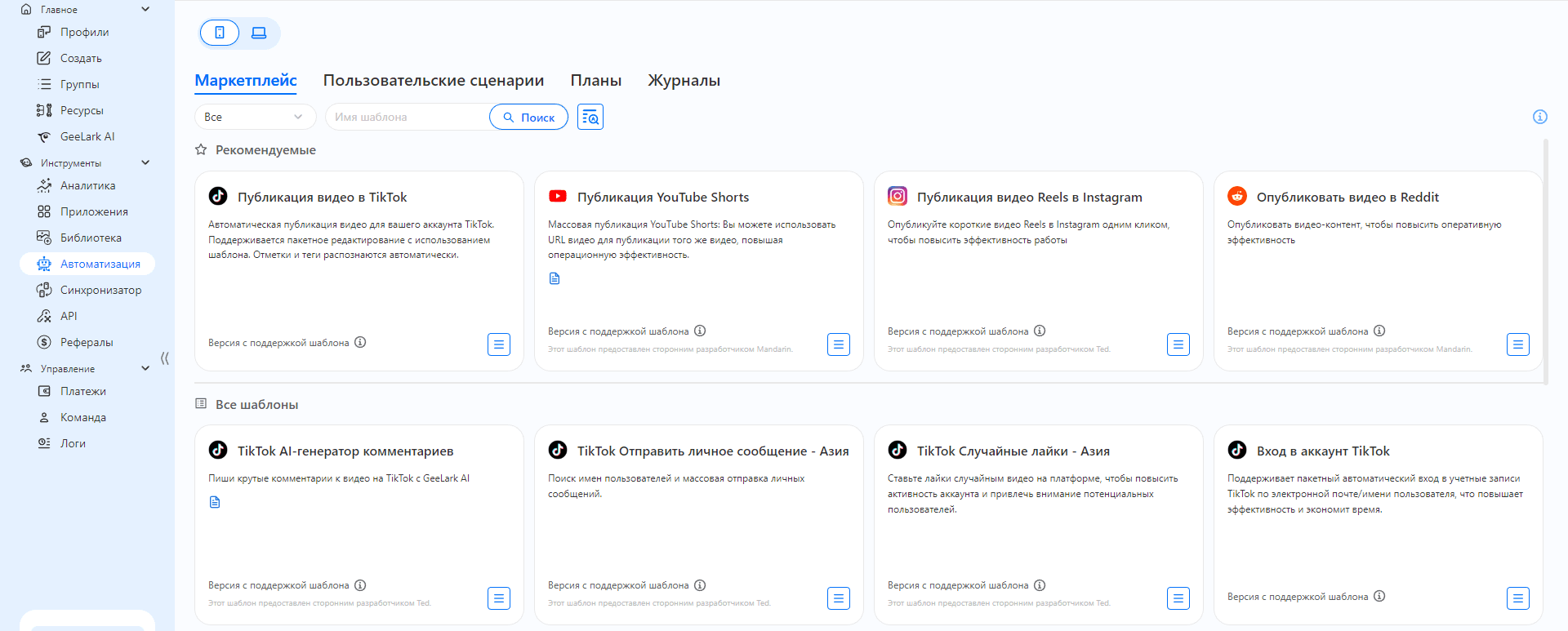Screen dimensions: 1568x631
Task: Open details icon on TikTok video publishing card
Action: click(499, 344)
